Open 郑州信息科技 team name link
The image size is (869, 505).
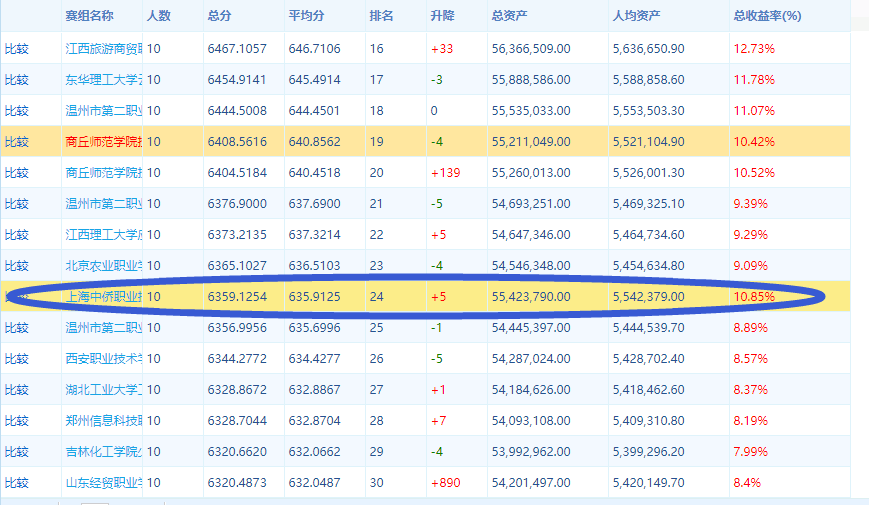103,420
